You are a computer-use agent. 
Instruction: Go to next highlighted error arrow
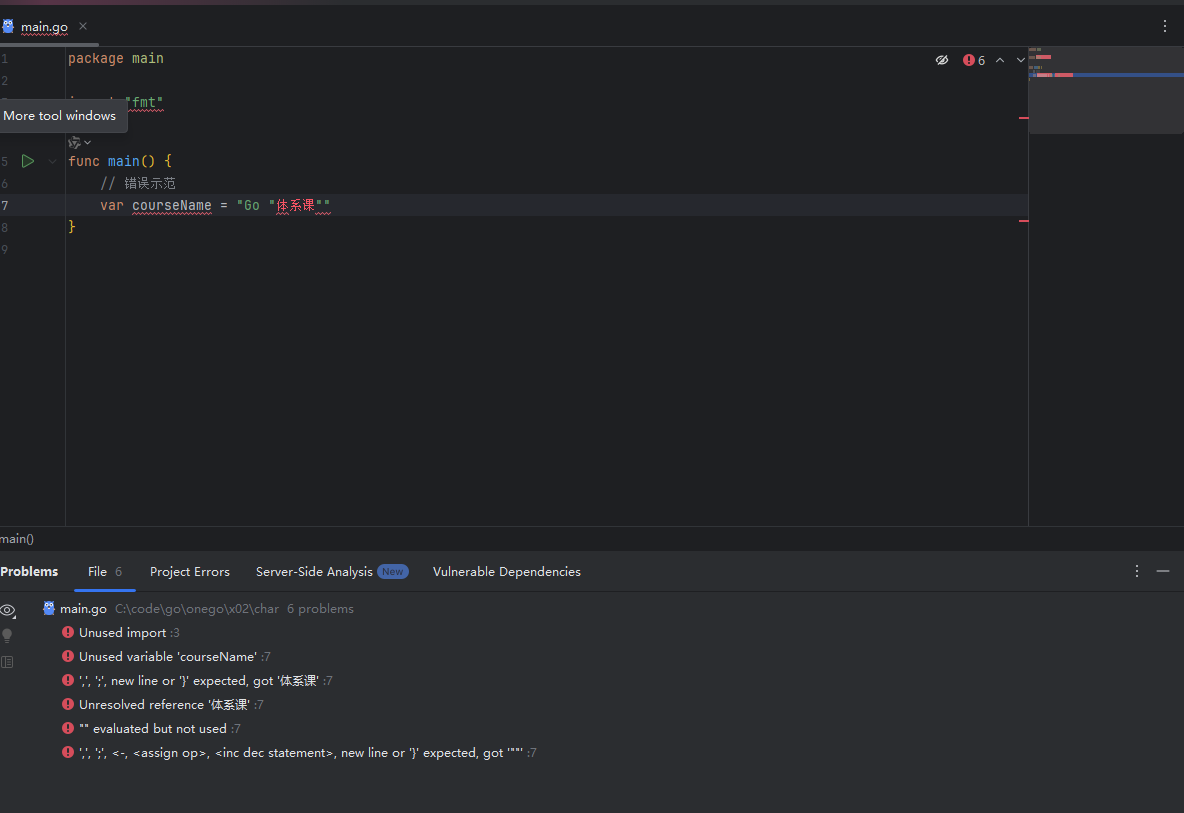pyautogui.click(x=1020, y=60)
